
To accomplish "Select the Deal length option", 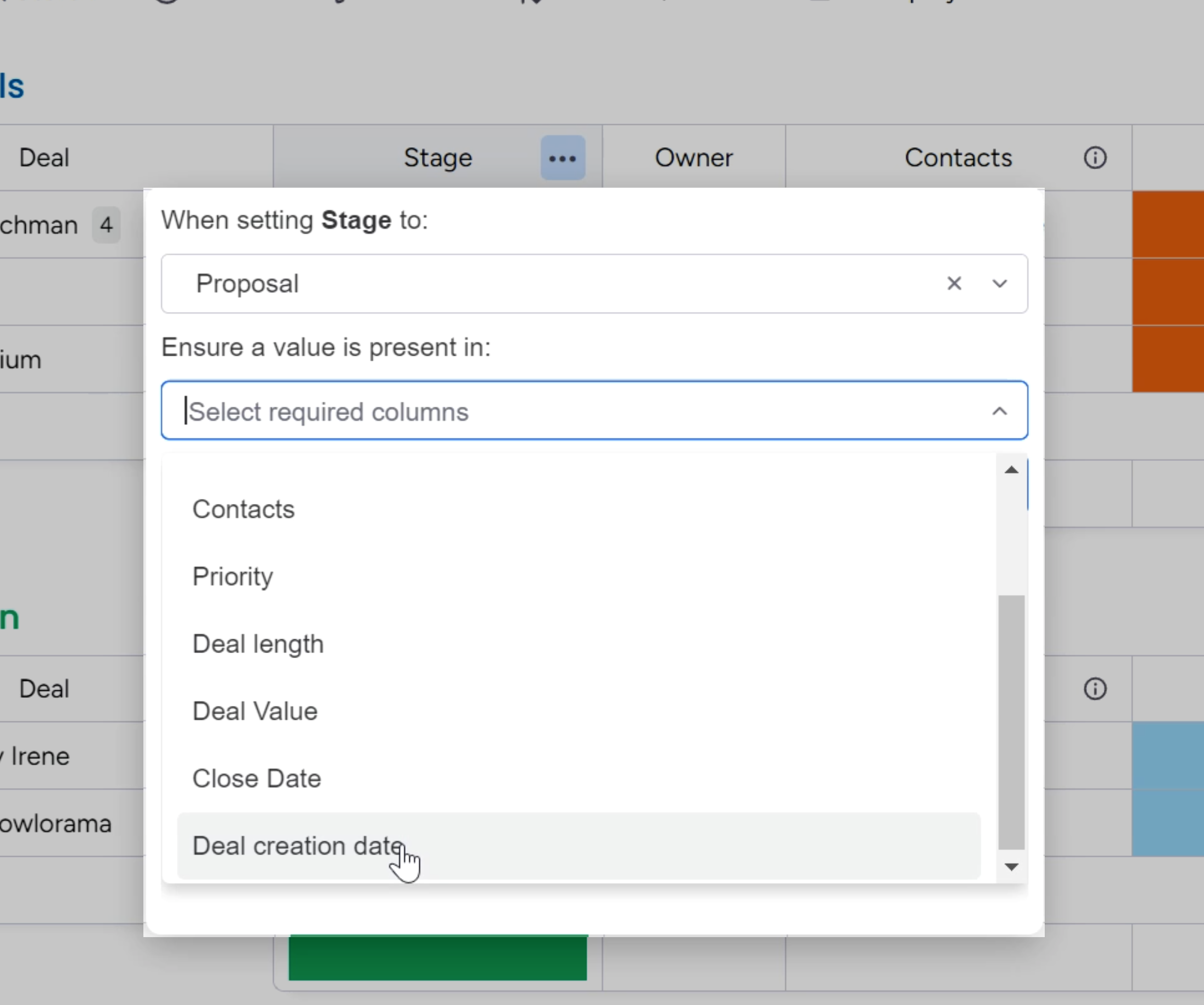I will (x=258, y=644).
